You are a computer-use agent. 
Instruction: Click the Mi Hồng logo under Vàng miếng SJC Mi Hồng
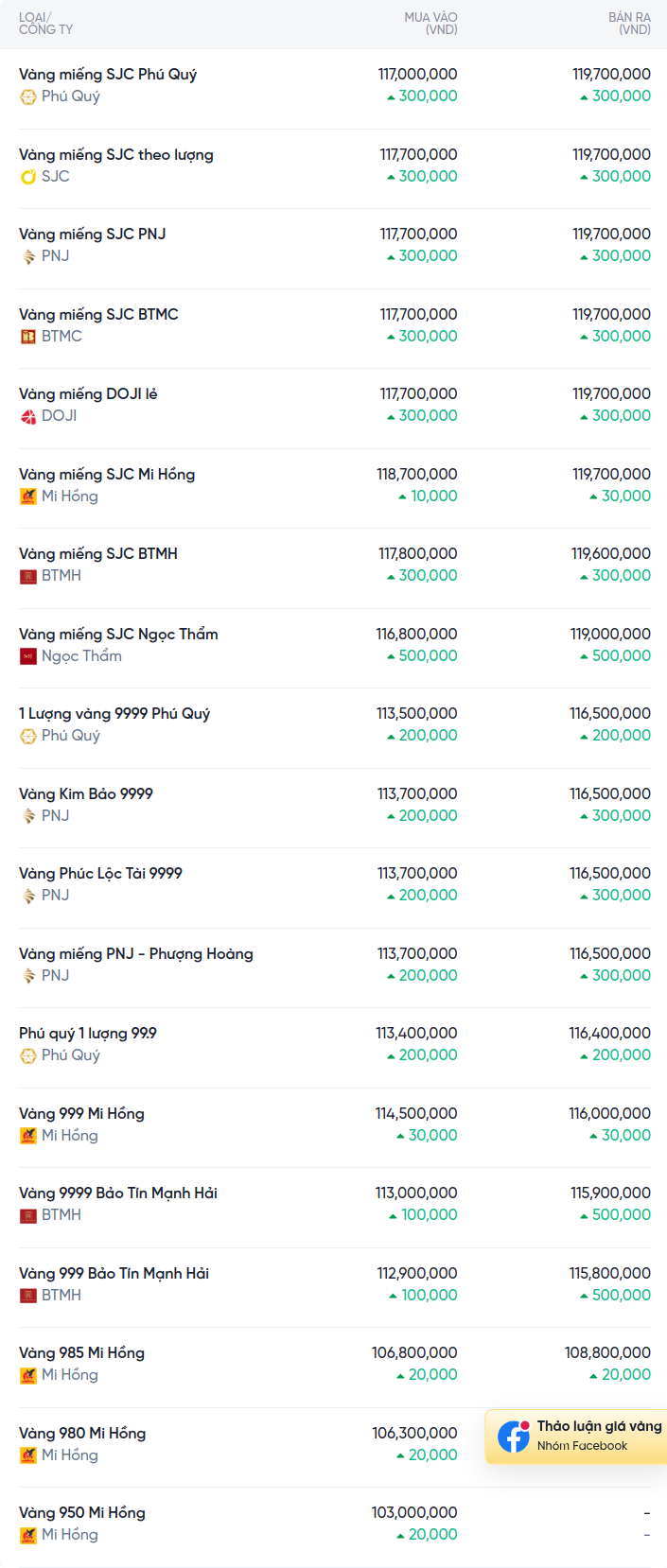click(x=28, y=496)
